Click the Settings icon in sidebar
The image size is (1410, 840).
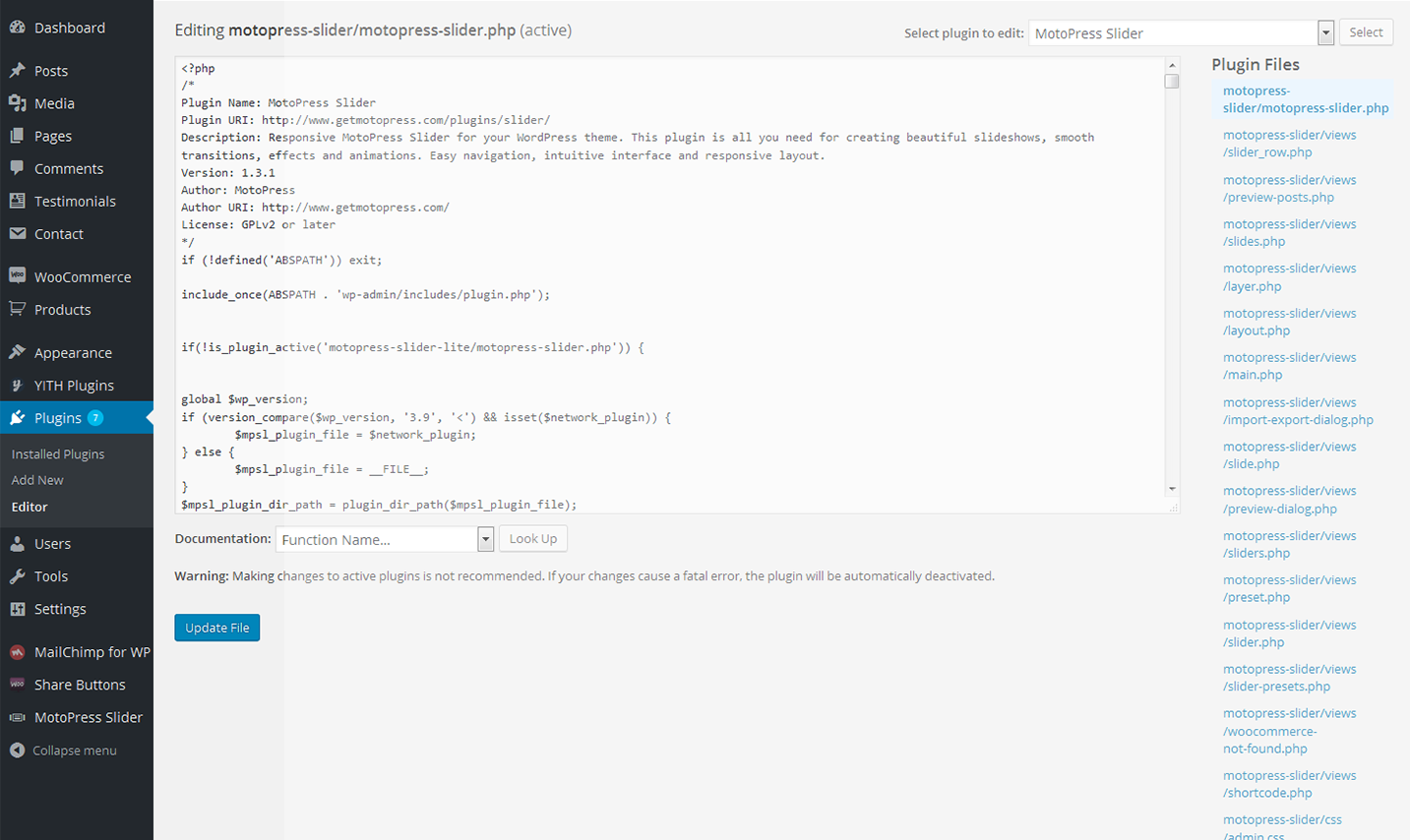pos(17,609)
